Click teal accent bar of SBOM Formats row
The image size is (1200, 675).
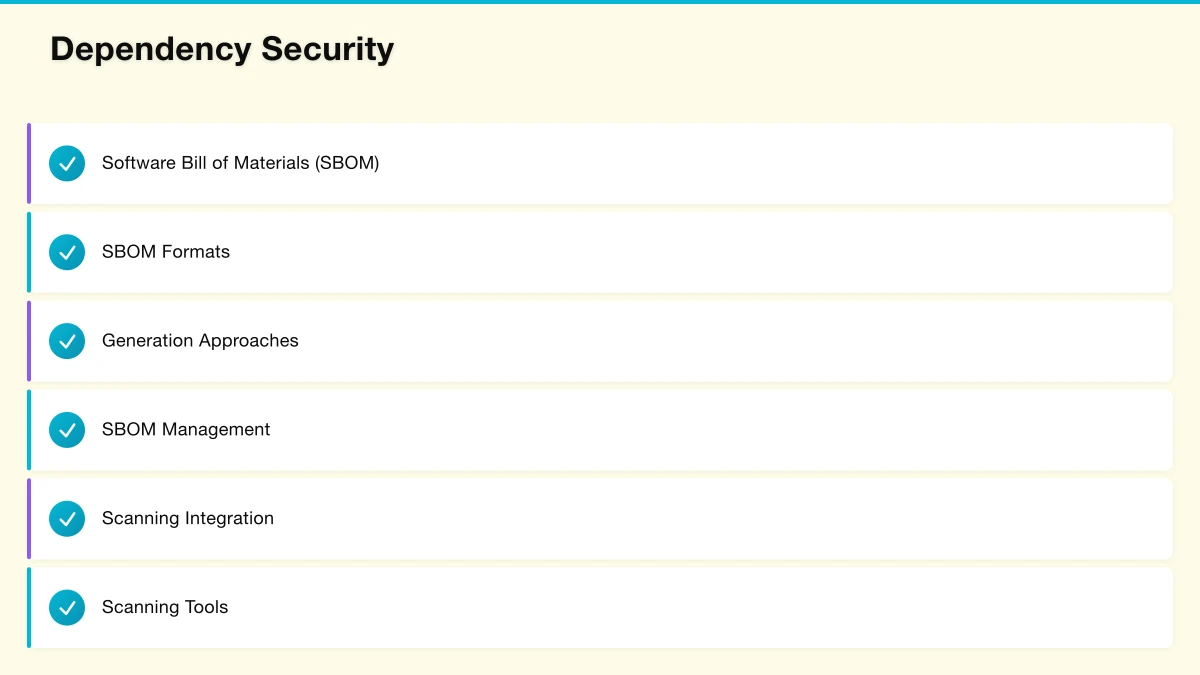tap(29, 252)
